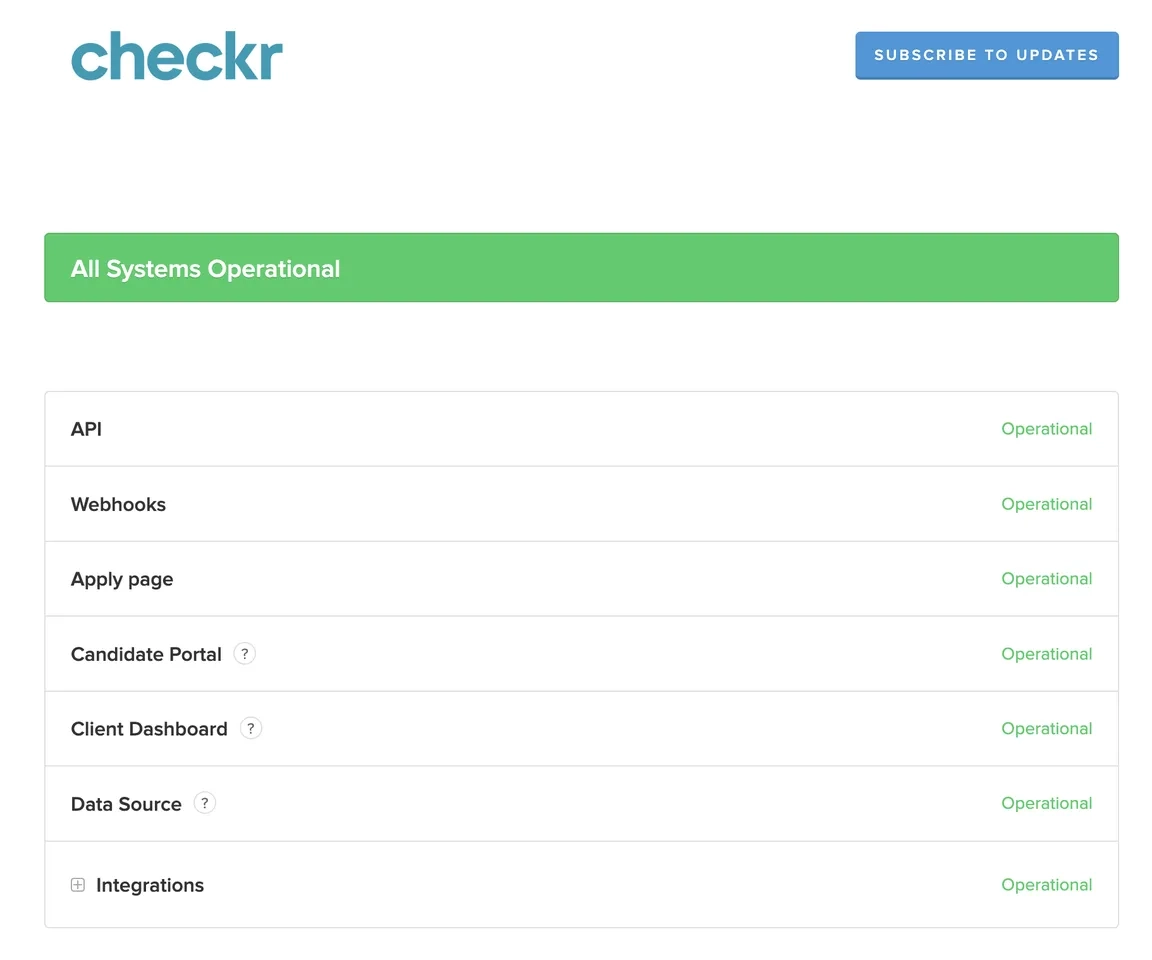This screenshot has height=960, width=1152.
Task: Select the Webhooks component name
Action: point(118,505)
